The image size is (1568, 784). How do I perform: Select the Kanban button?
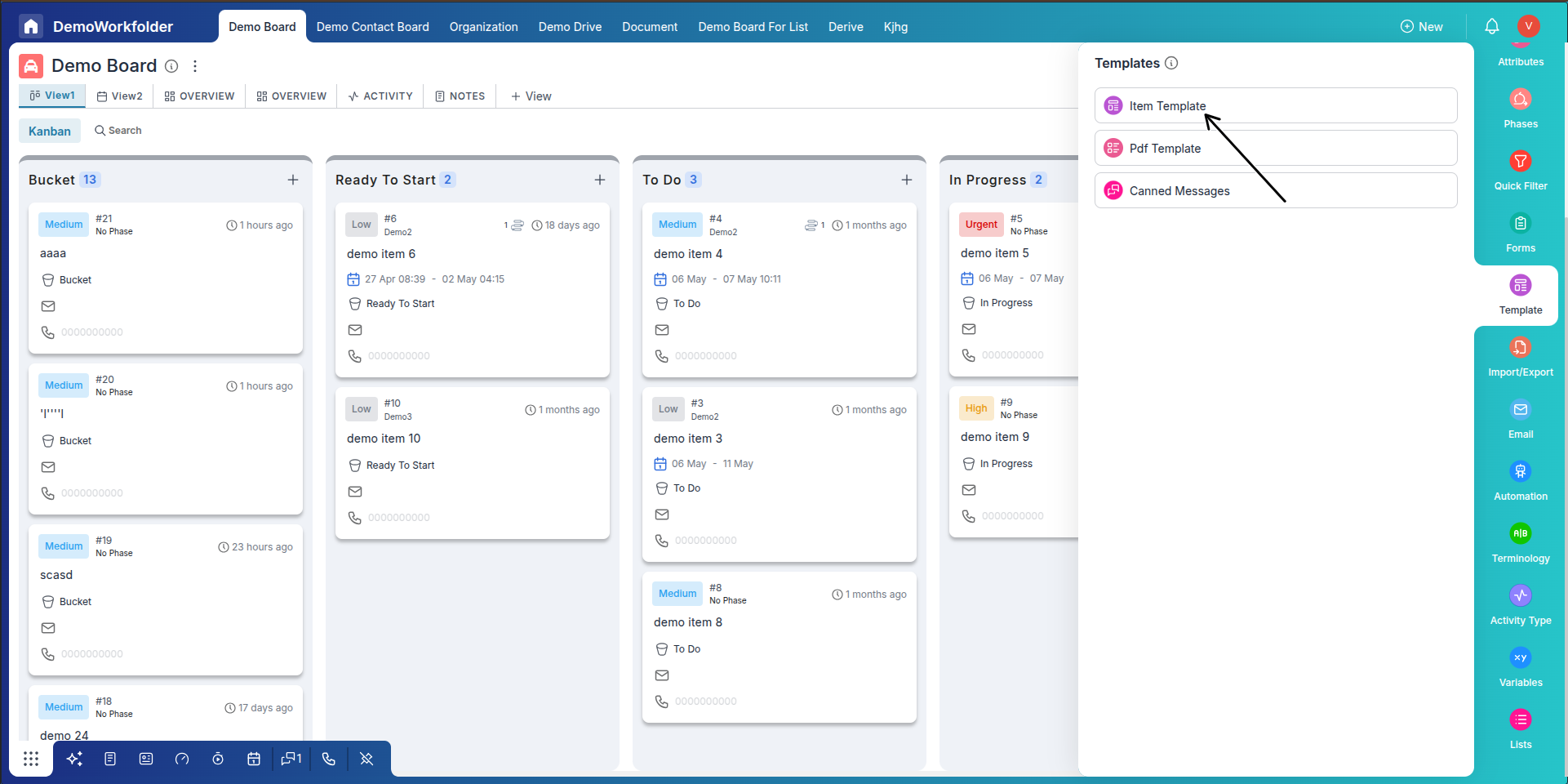50,131
